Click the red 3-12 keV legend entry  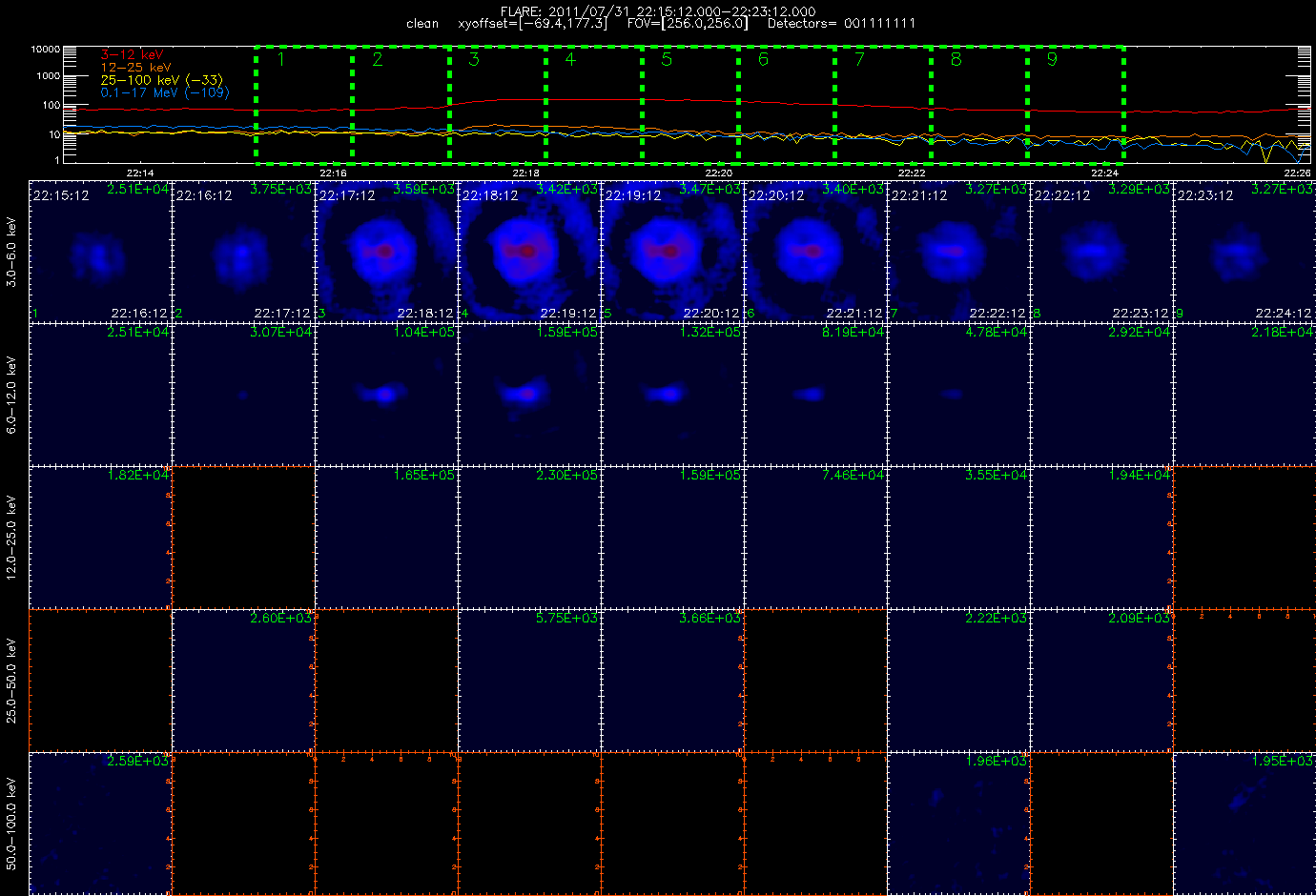coord(134,55)
